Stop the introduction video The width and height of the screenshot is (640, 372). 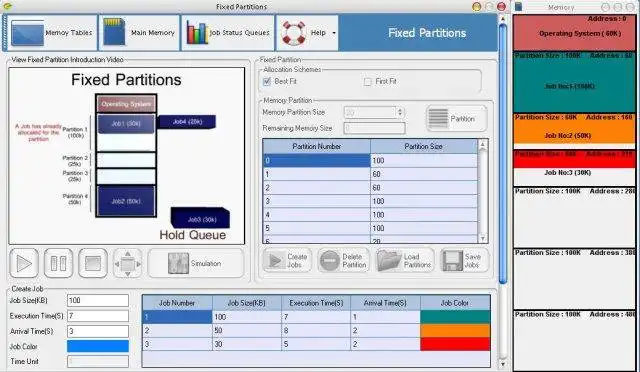[93, 263]
